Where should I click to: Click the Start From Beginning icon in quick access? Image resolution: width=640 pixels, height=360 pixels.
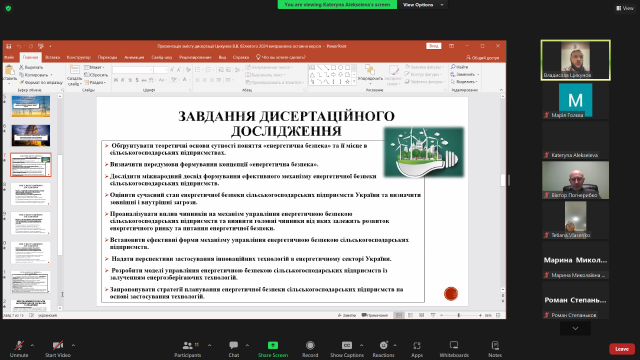[40, 46]
